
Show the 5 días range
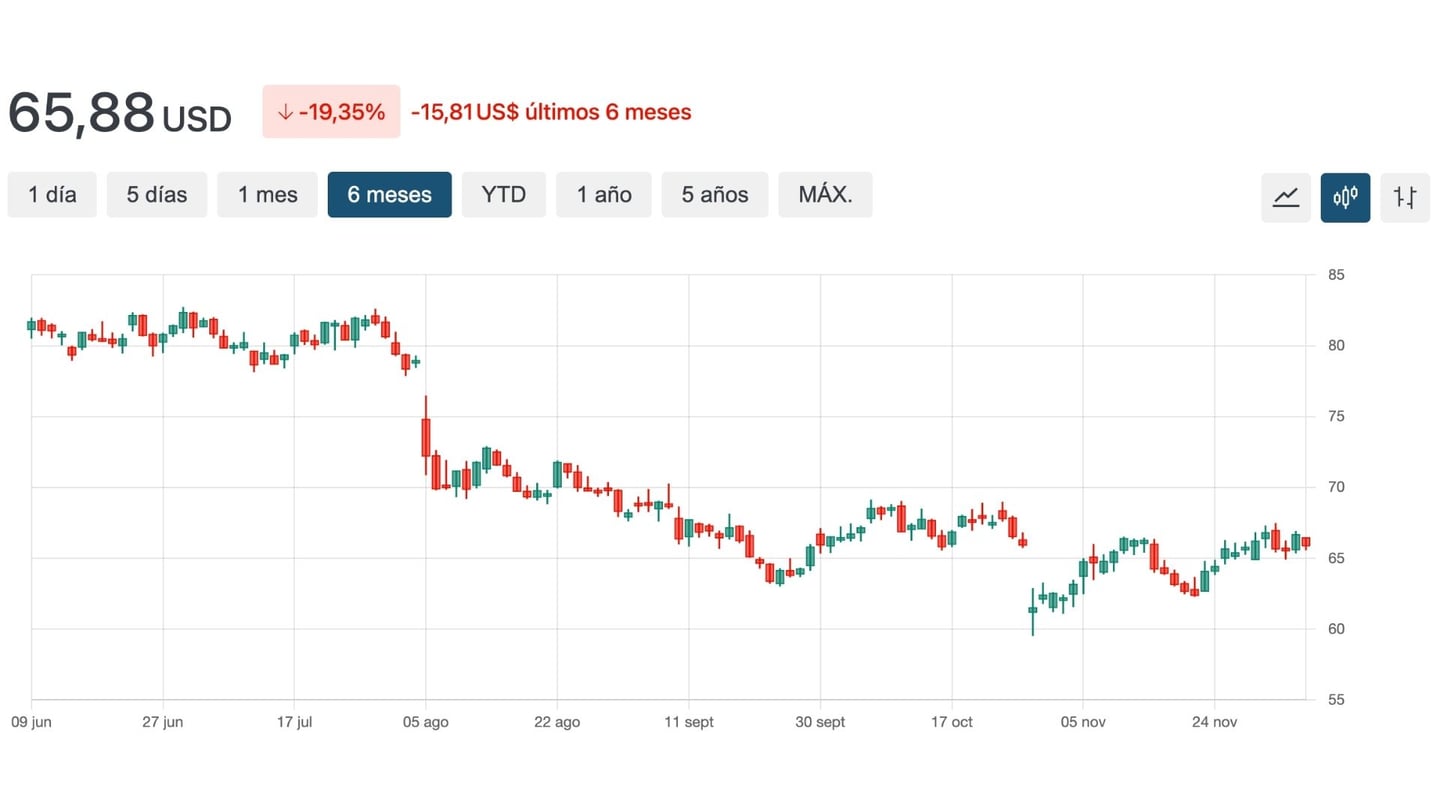point(157,194)
